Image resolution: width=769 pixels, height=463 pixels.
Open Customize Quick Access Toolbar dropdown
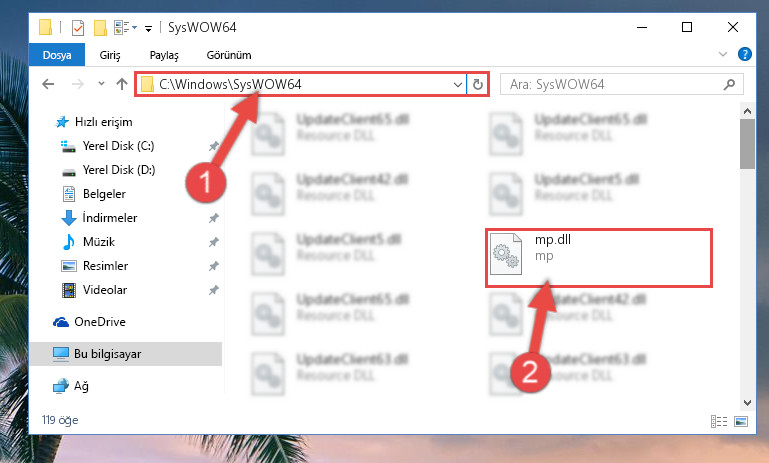tap(148, 28)
